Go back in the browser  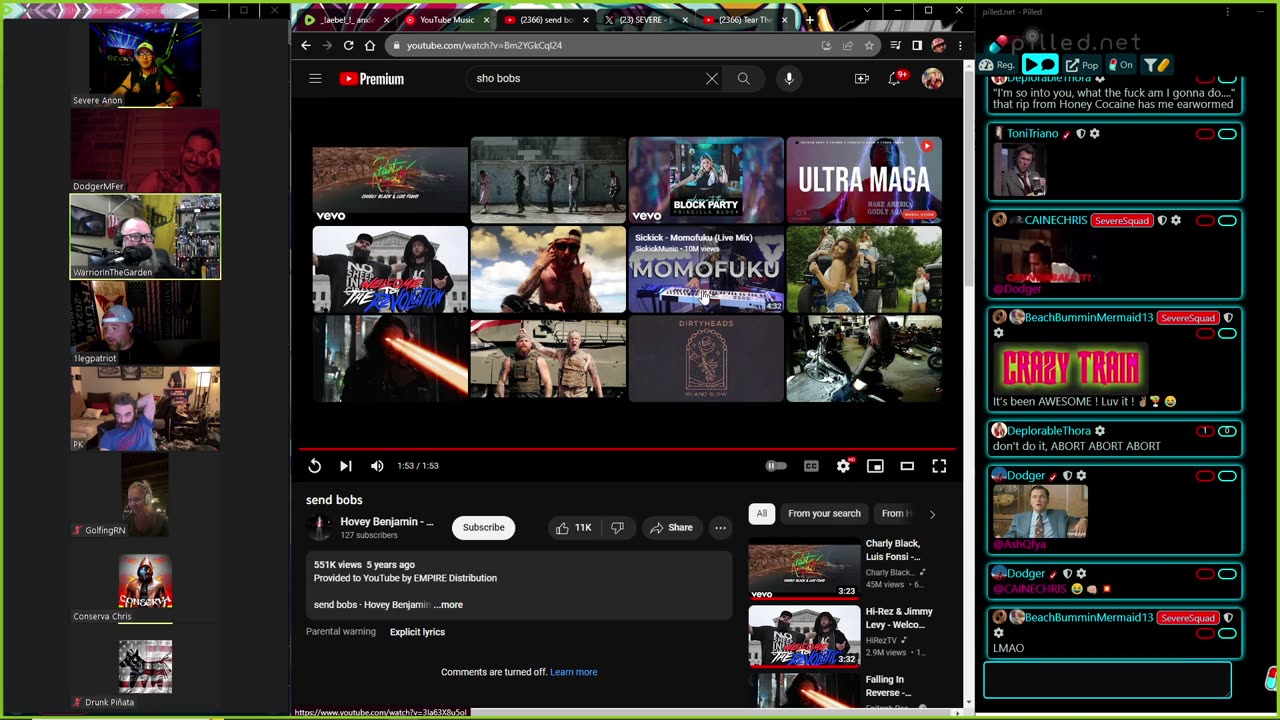pyautogui.click(x=306, y=45)
